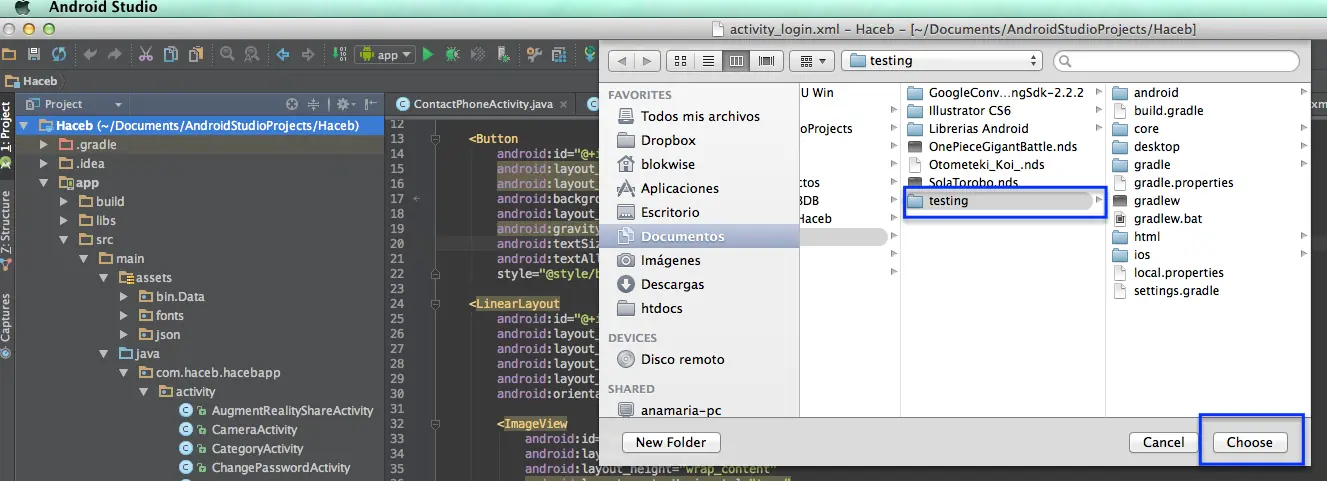This screenshot has width=1327, height=481.
Task: Open the ContactPhoneActivity.java editor tab
Action: pyautogui.click(x=483, y=104)
